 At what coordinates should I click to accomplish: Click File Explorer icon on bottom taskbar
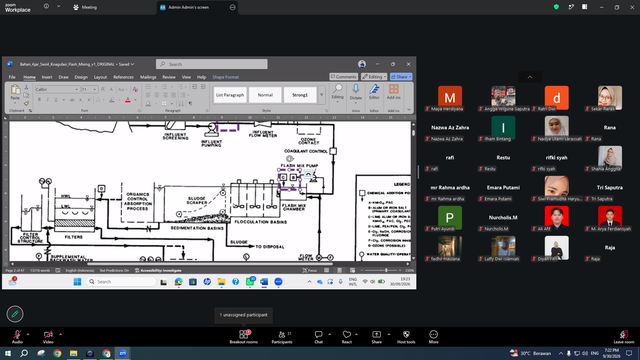(73, 353)
